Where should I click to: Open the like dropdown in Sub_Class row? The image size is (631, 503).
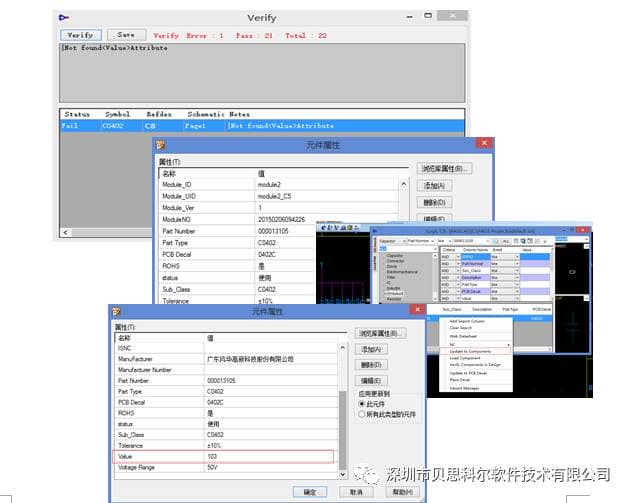click(517, 270)
